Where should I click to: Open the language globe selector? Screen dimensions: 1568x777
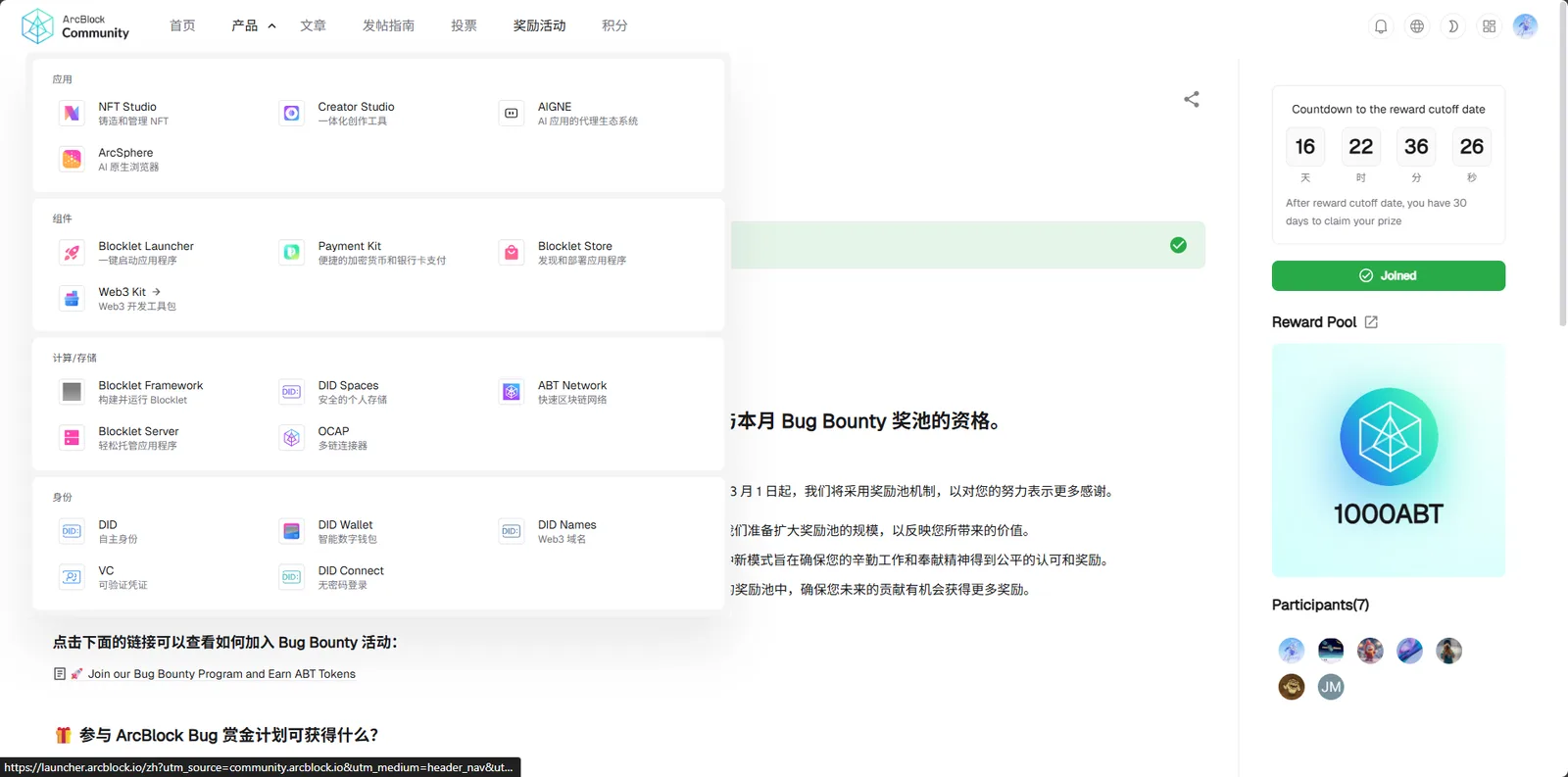coord(1417,26)
